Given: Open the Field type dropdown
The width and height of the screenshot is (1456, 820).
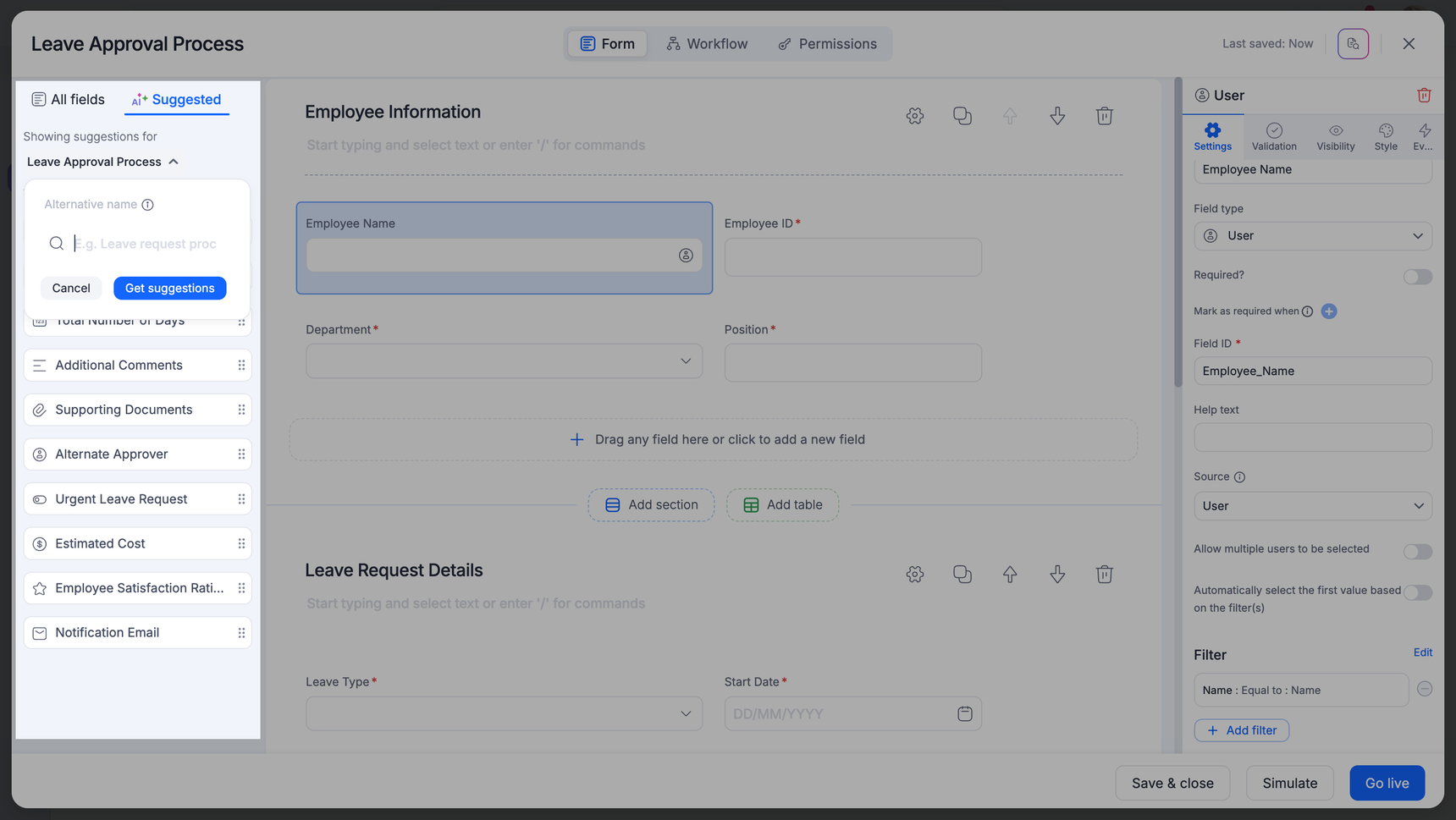Looking at the screenshot, I should (1312, 236).
